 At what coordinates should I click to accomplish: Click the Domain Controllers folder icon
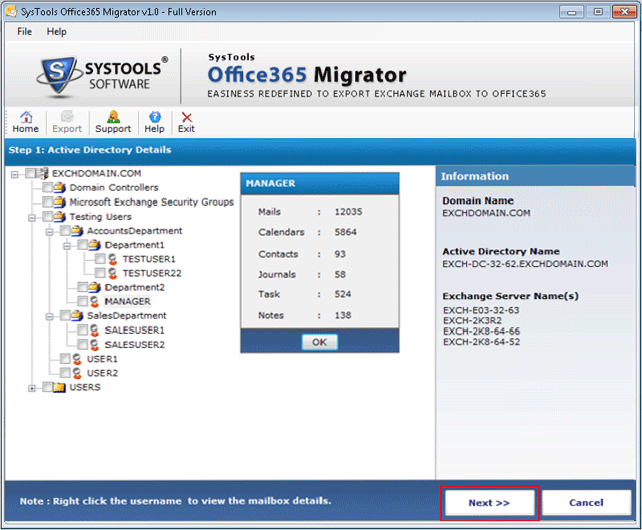click(60, 188)
